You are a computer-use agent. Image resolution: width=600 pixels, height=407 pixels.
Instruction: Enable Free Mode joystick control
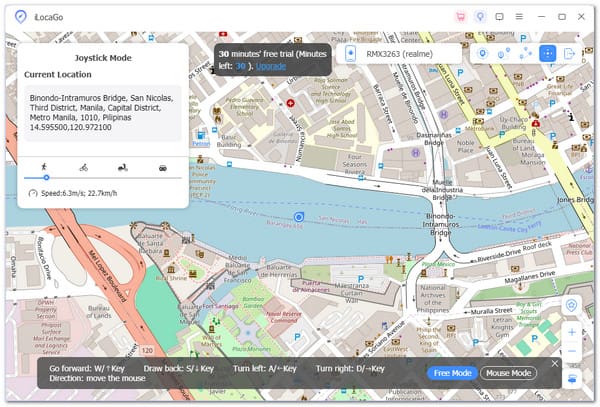[x=452, y=373]
